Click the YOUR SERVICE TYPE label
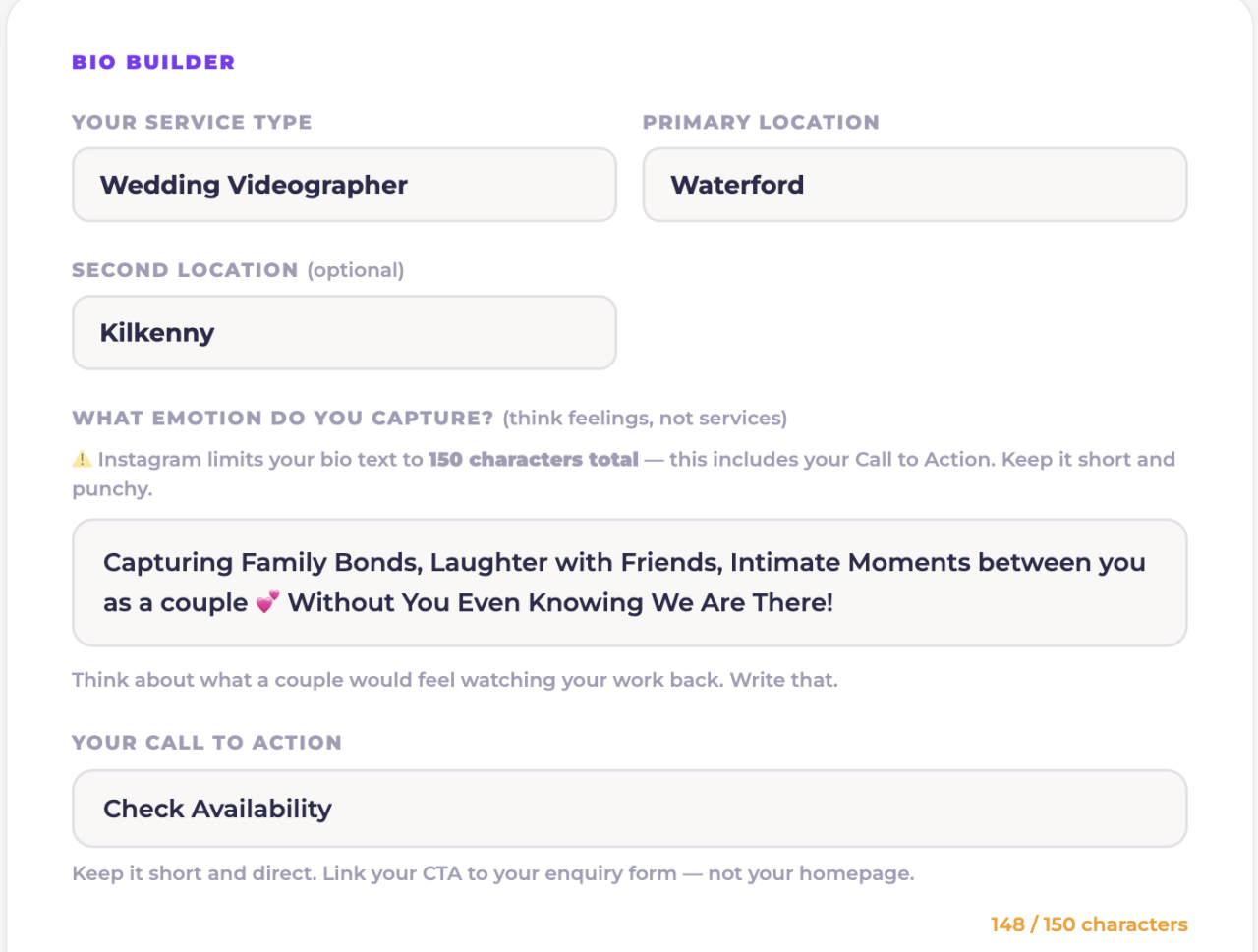This screenshot has height=952, width=1258. 192,122
